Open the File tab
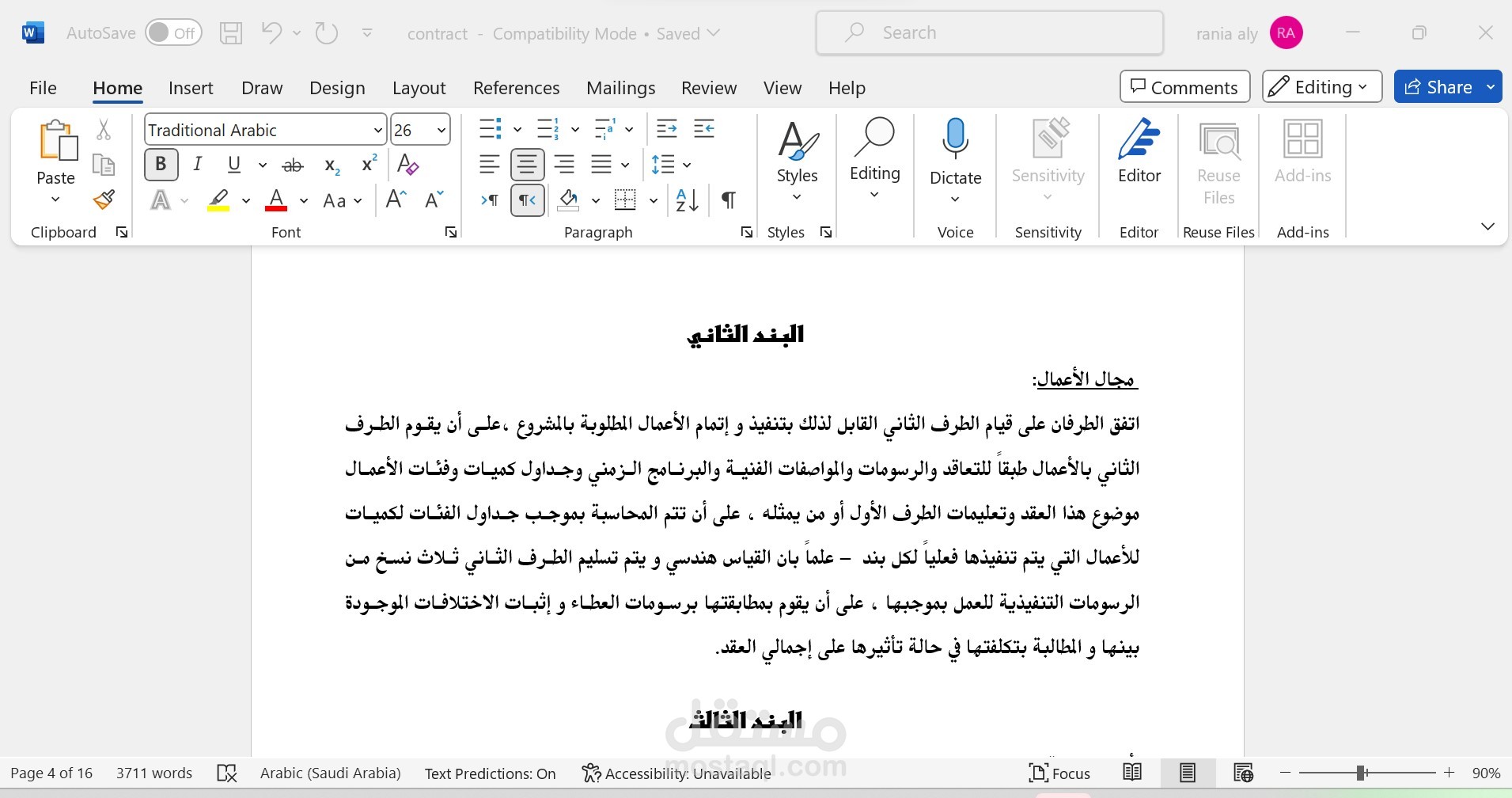 tap(43, 88)
